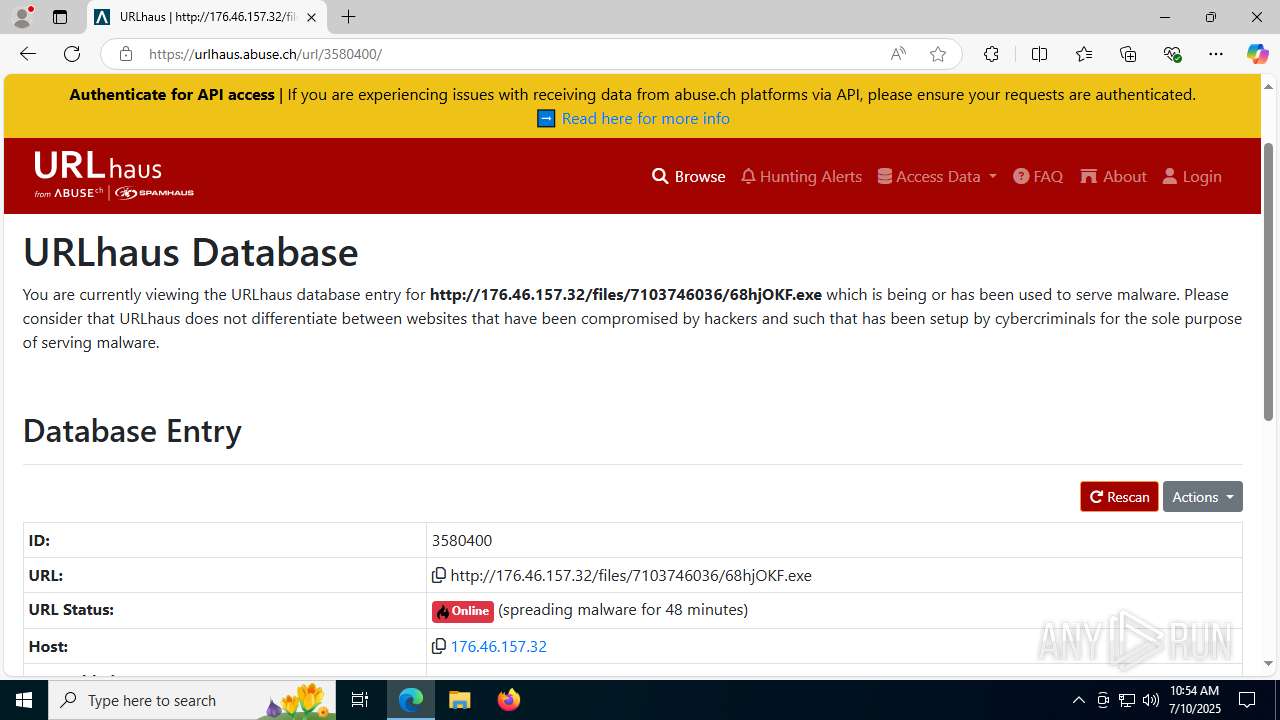Open Settings and more ellipsis menu

(1216, 54)
